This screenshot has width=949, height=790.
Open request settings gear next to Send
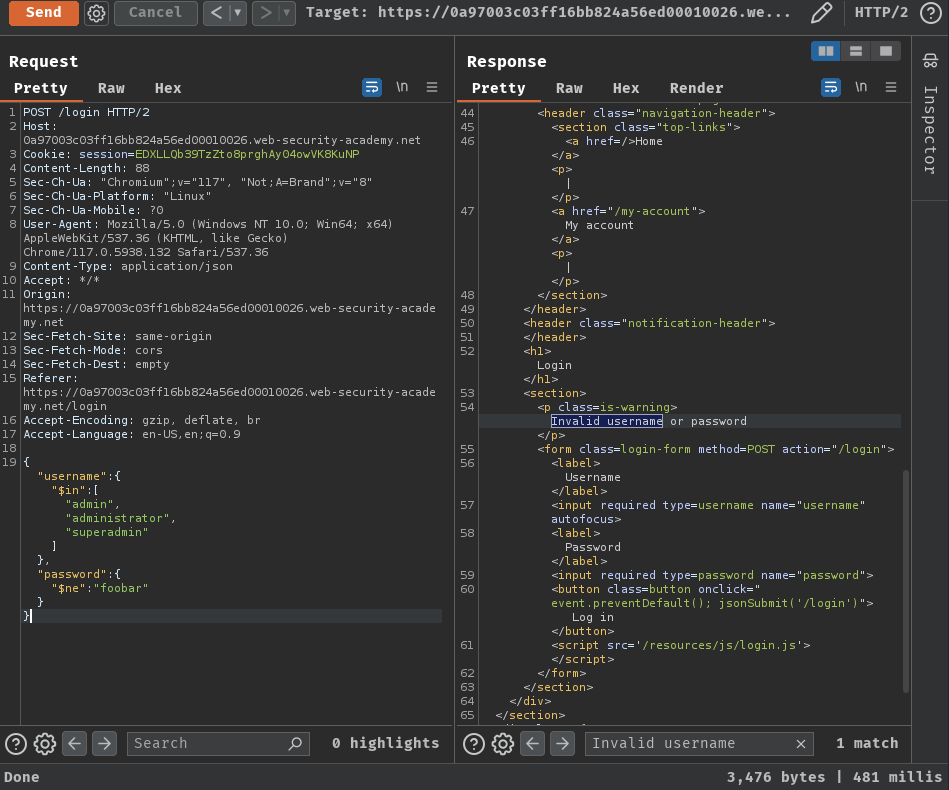pos(96,13)
